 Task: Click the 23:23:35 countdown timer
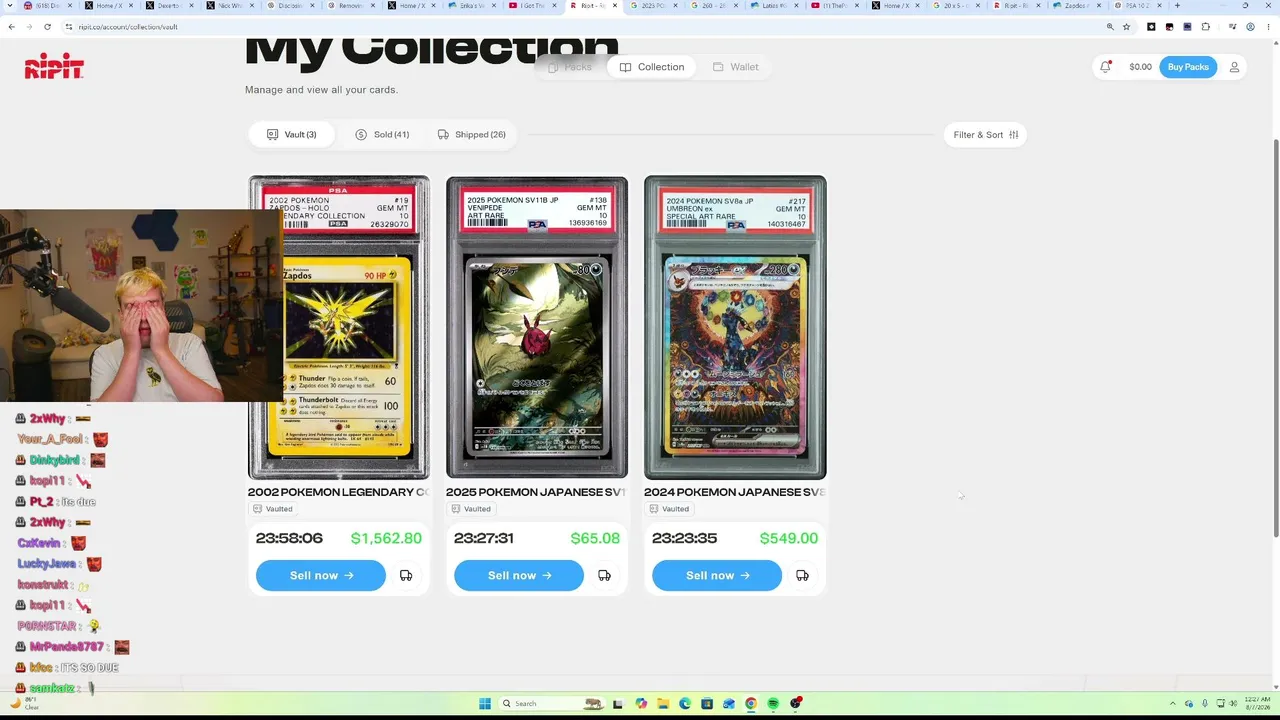coord(685,538)
